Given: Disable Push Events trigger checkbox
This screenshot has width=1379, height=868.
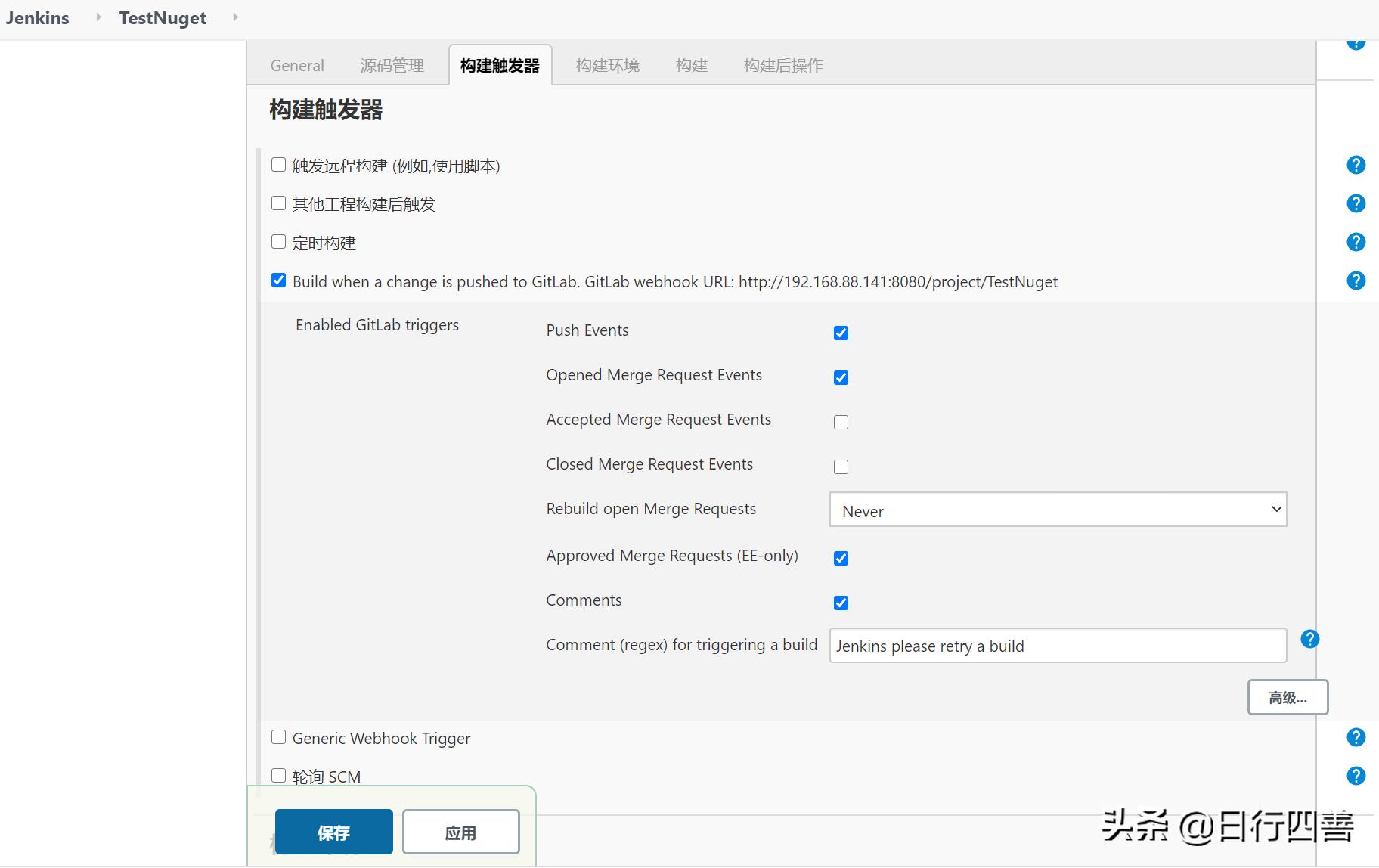Looking at the screenshot, I should tap(841, 333).
